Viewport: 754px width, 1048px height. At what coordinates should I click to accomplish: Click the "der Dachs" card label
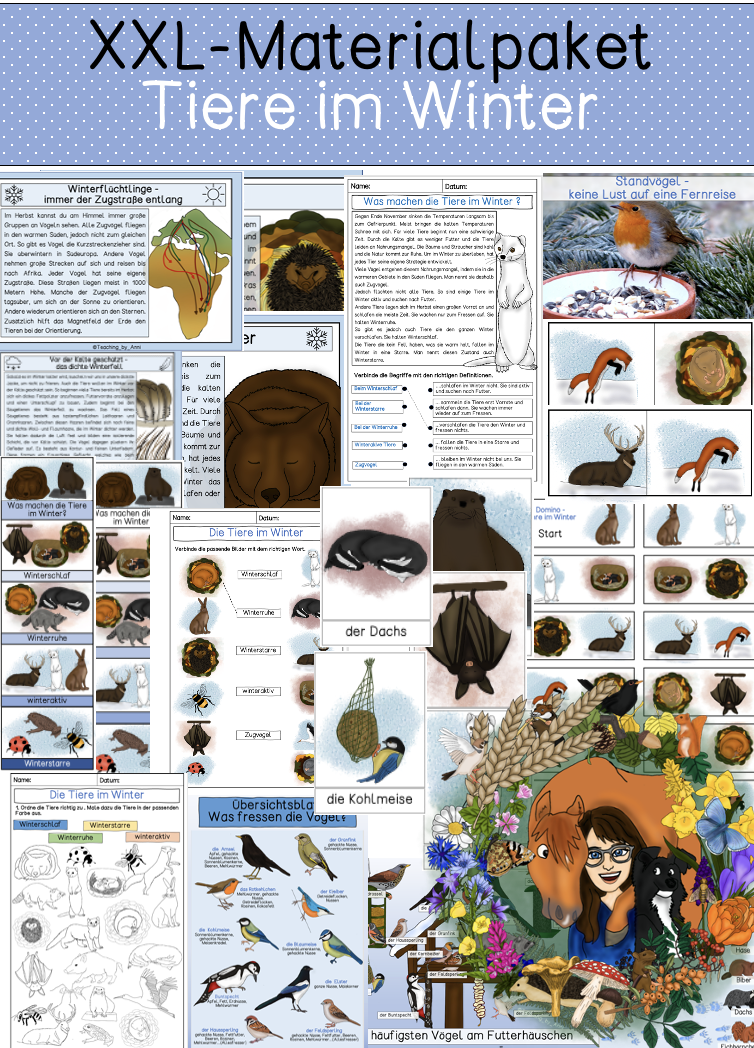pos(376,631)
